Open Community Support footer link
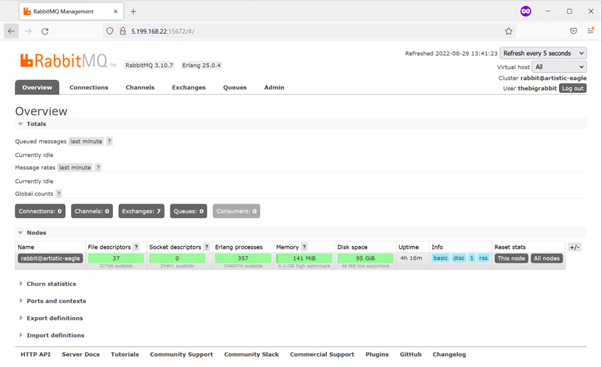This screenshot has width=602, height=367. coord(181,354)
